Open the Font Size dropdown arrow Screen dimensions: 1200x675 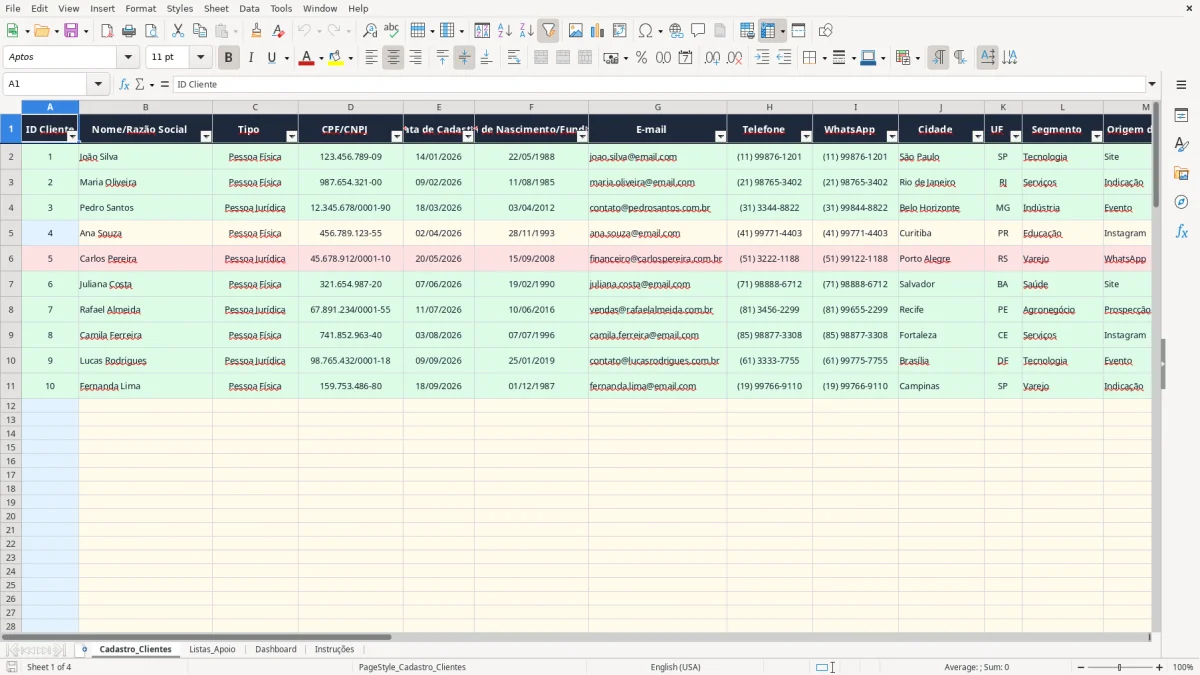click(200, 58)
